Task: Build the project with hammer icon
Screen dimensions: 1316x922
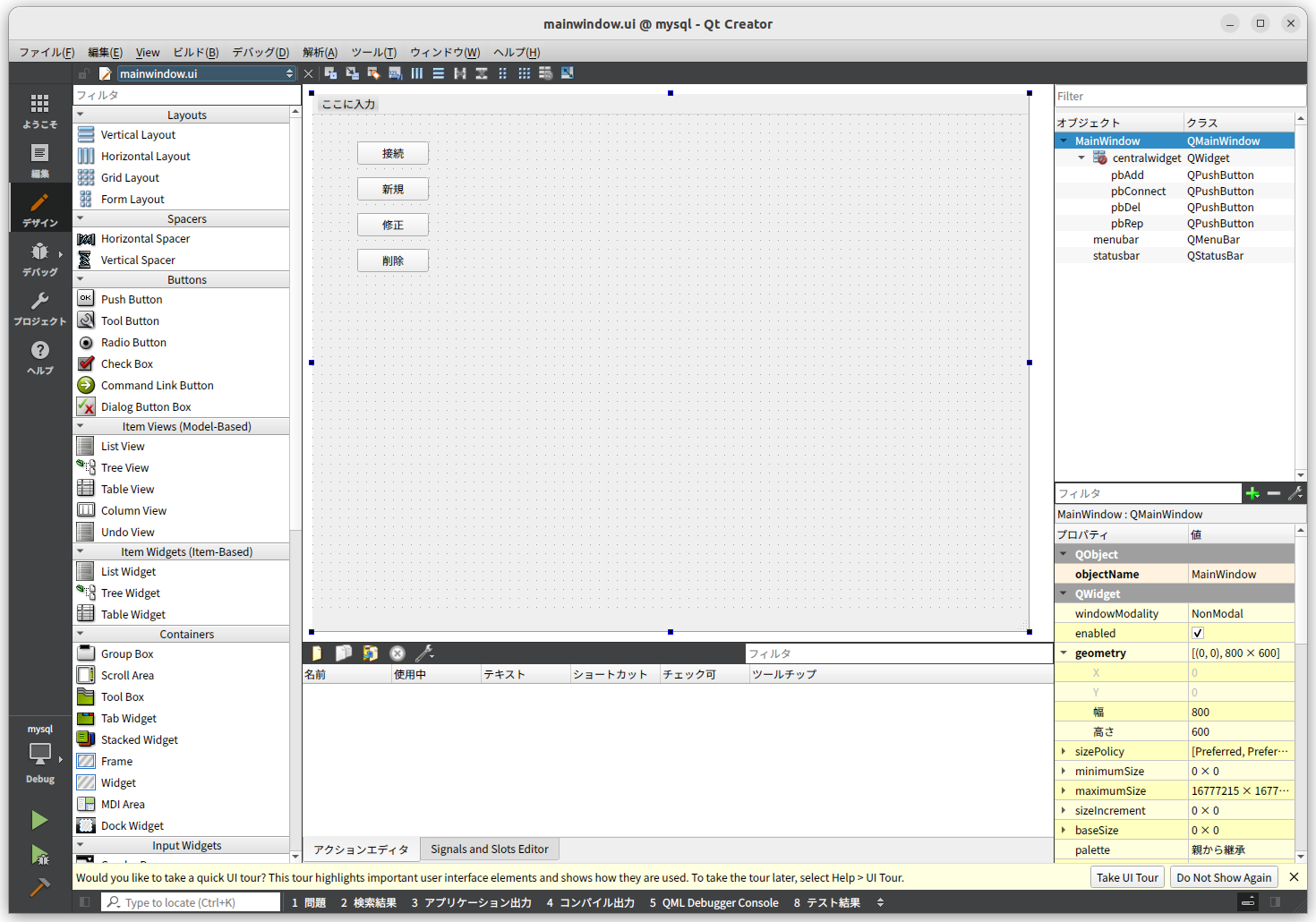Action: [x=39, y=887]
